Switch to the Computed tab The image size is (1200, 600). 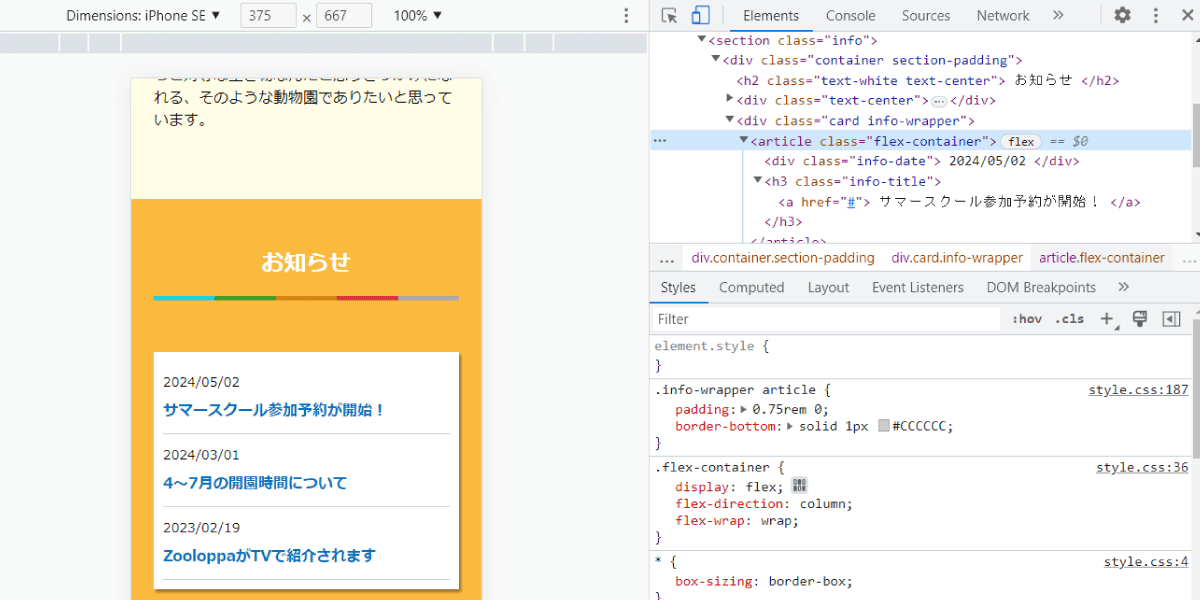point(752,287)
